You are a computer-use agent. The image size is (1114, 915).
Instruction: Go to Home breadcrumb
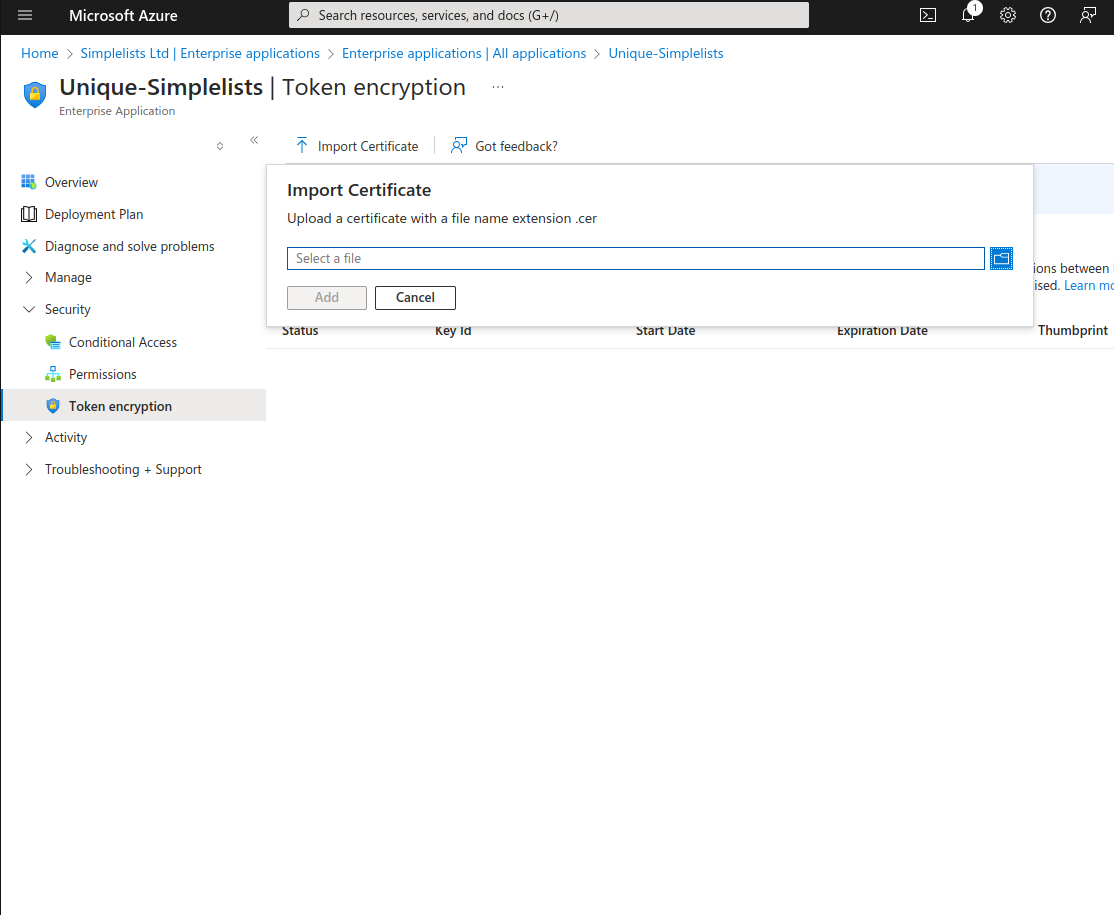pos(40,53)
